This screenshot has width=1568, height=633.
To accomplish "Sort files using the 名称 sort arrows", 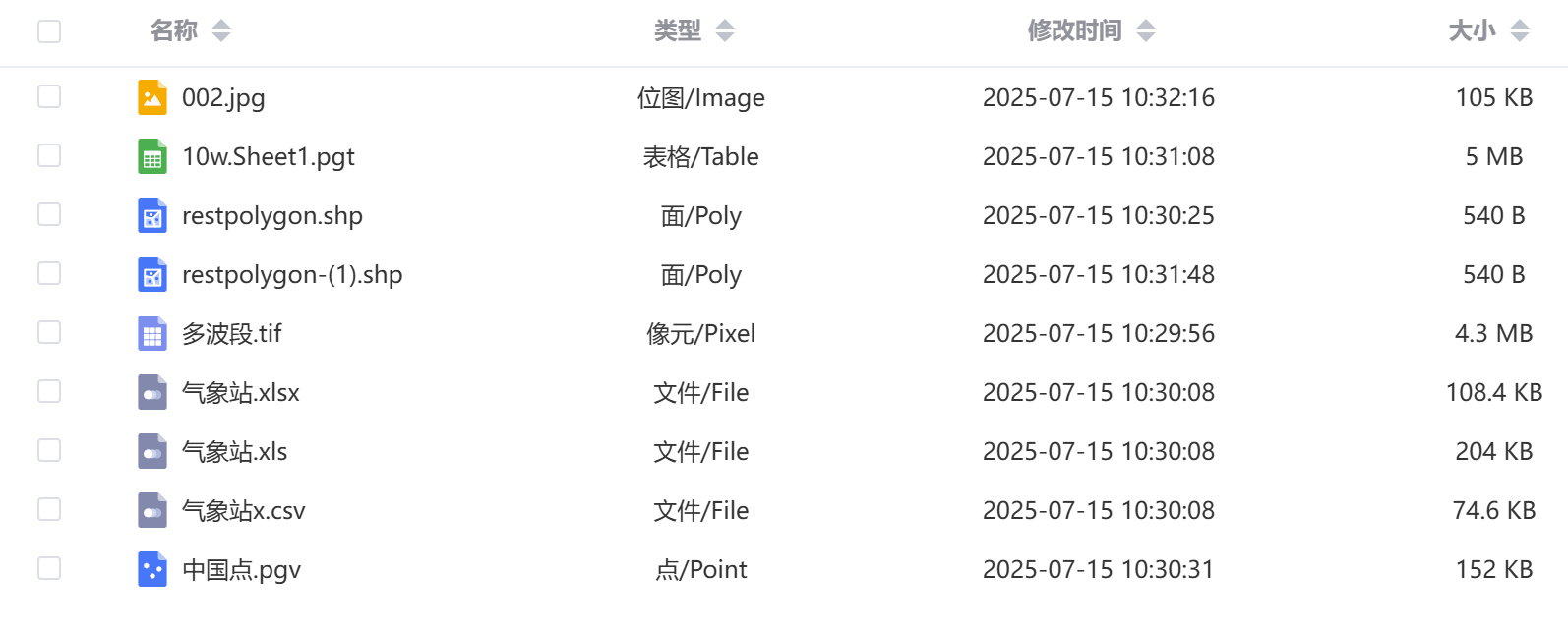I will click(x=221, y=31).
